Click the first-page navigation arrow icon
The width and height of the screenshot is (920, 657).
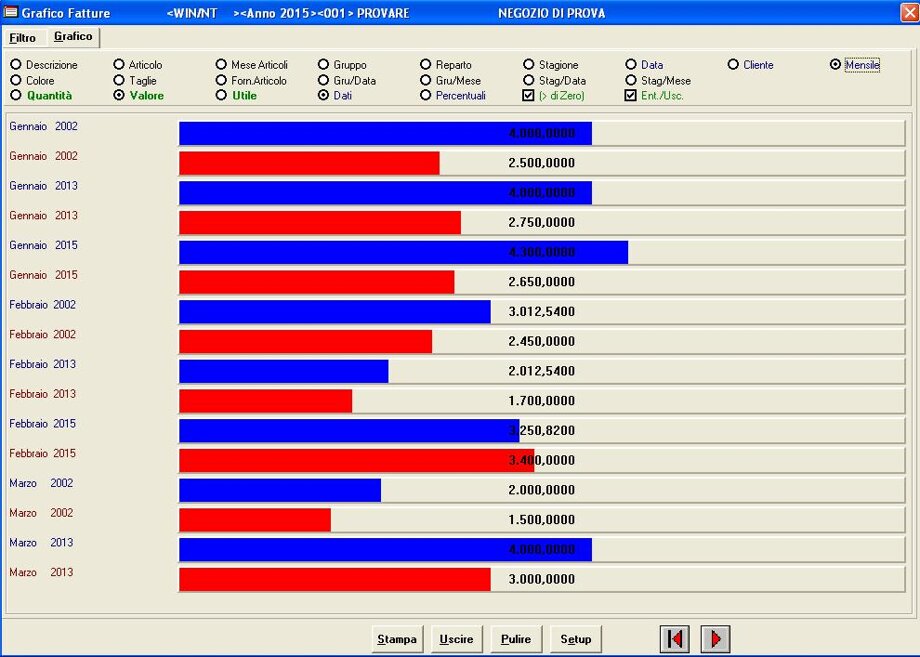[675, 639]
